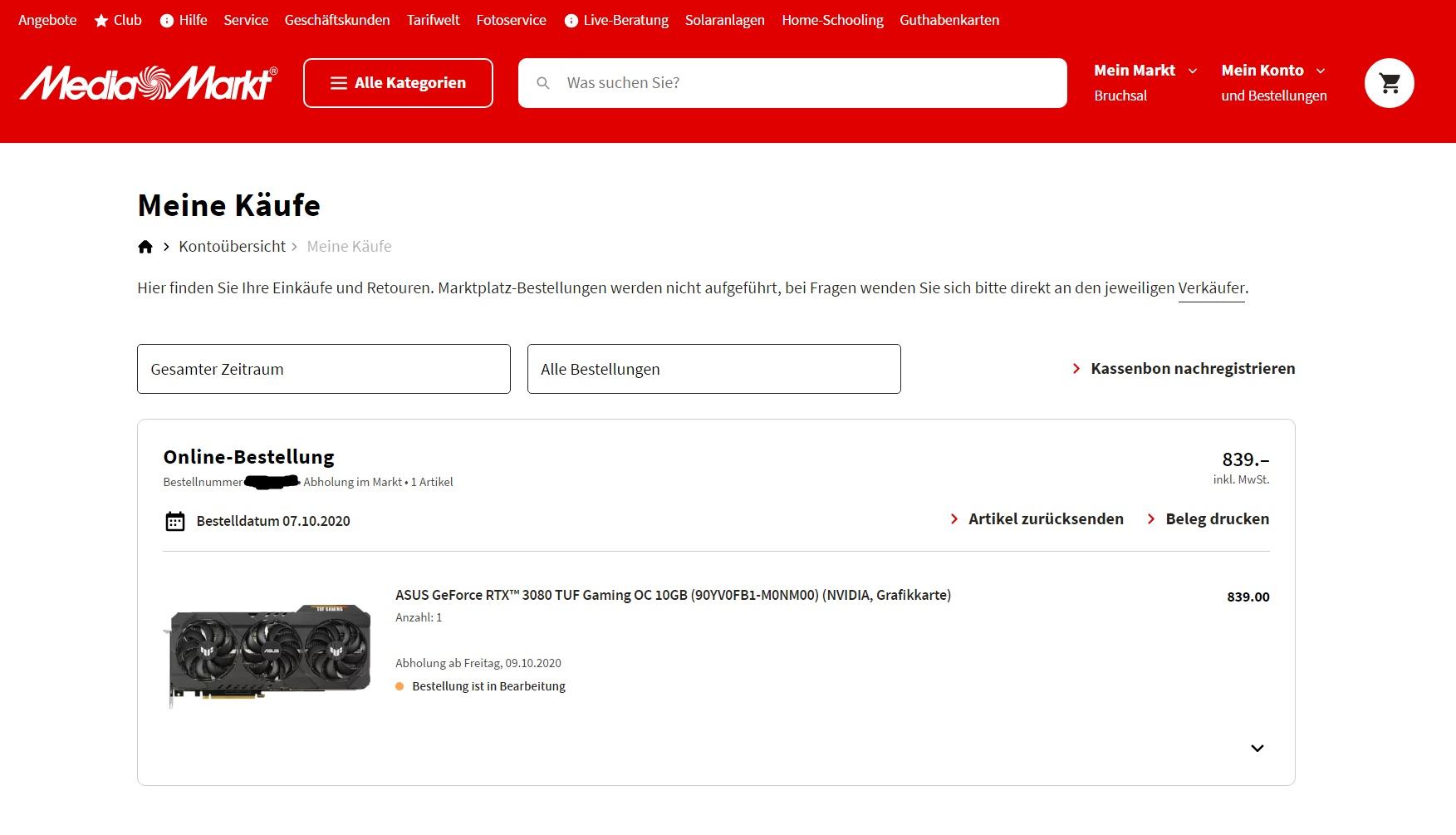Click the Bruchsal store name

coord(1120,96)
